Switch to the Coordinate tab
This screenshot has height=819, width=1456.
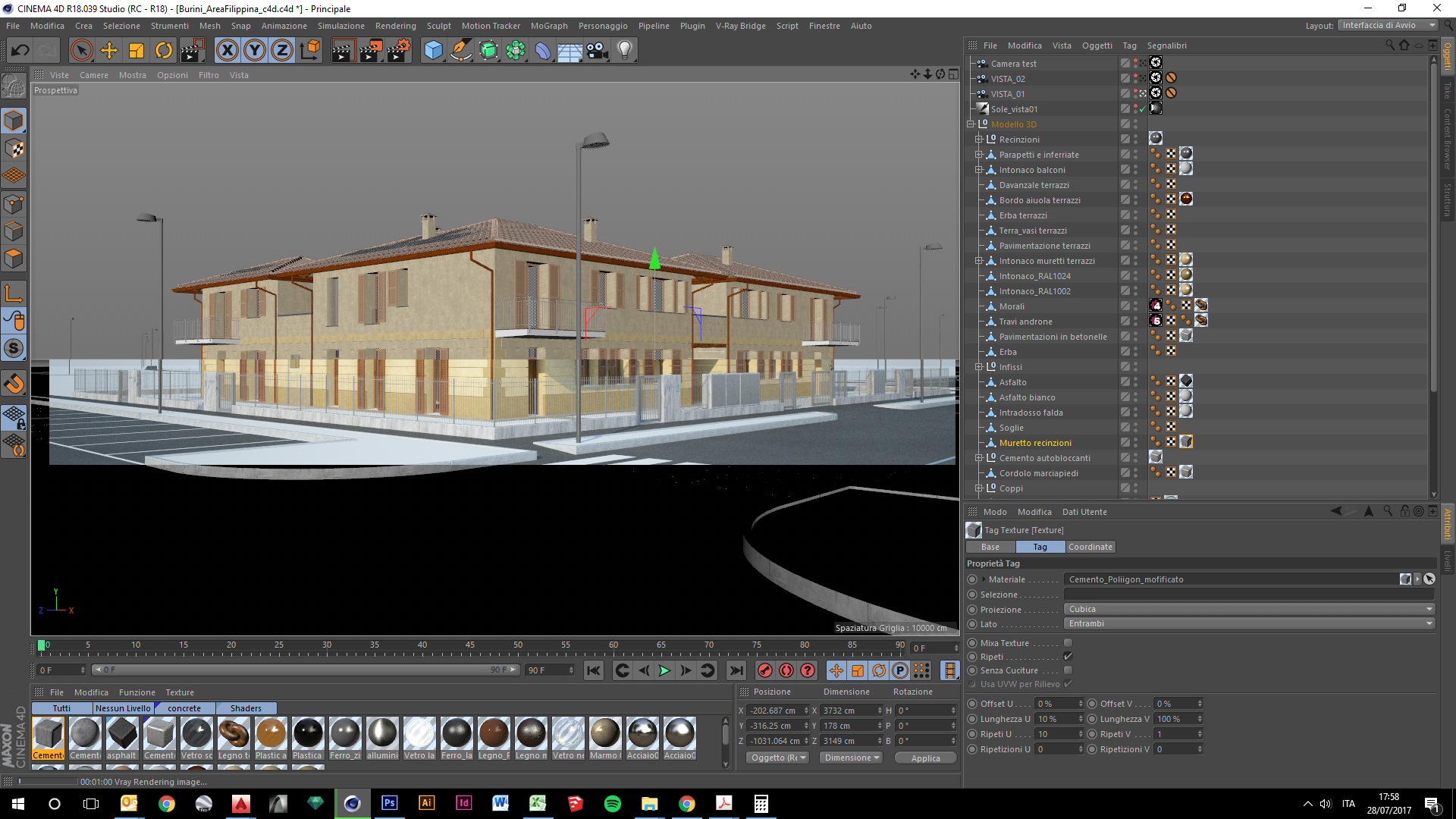(1090, 547)
